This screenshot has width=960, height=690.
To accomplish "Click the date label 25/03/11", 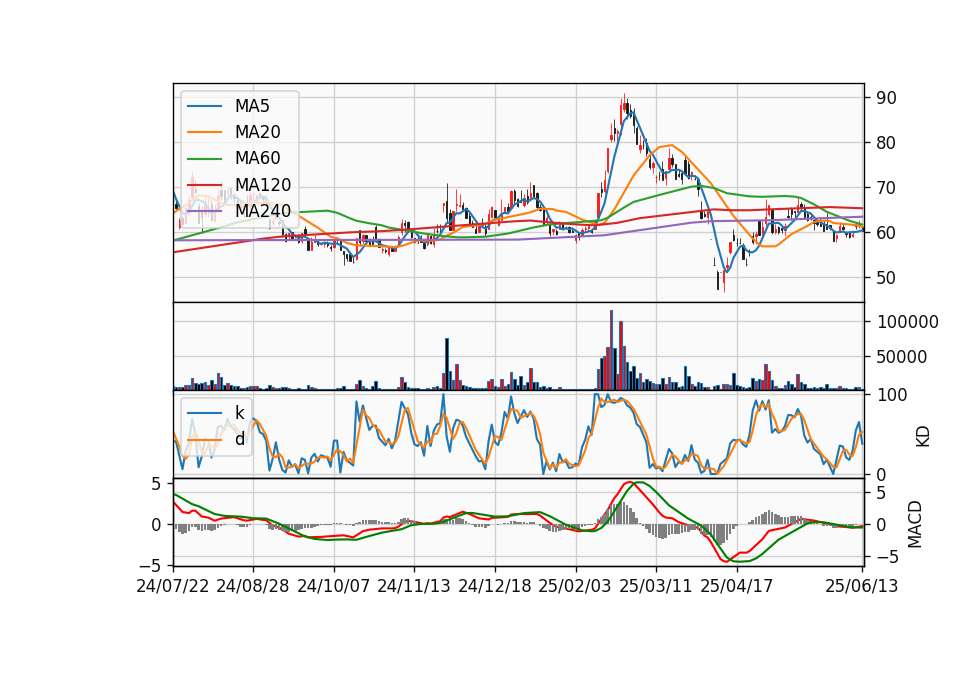I will point(656,586).
